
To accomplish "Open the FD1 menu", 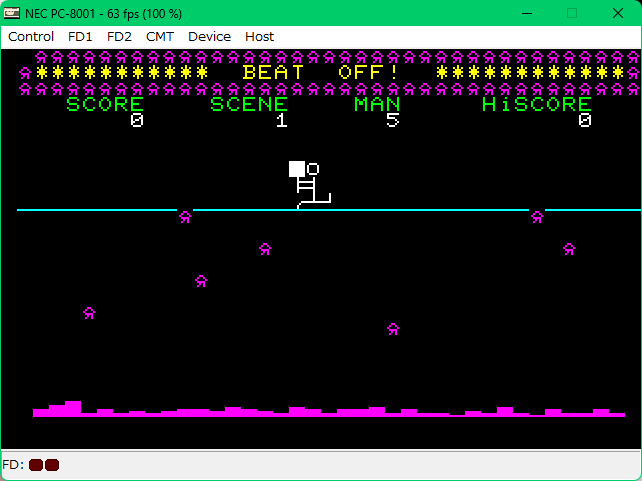I will 80,37.
